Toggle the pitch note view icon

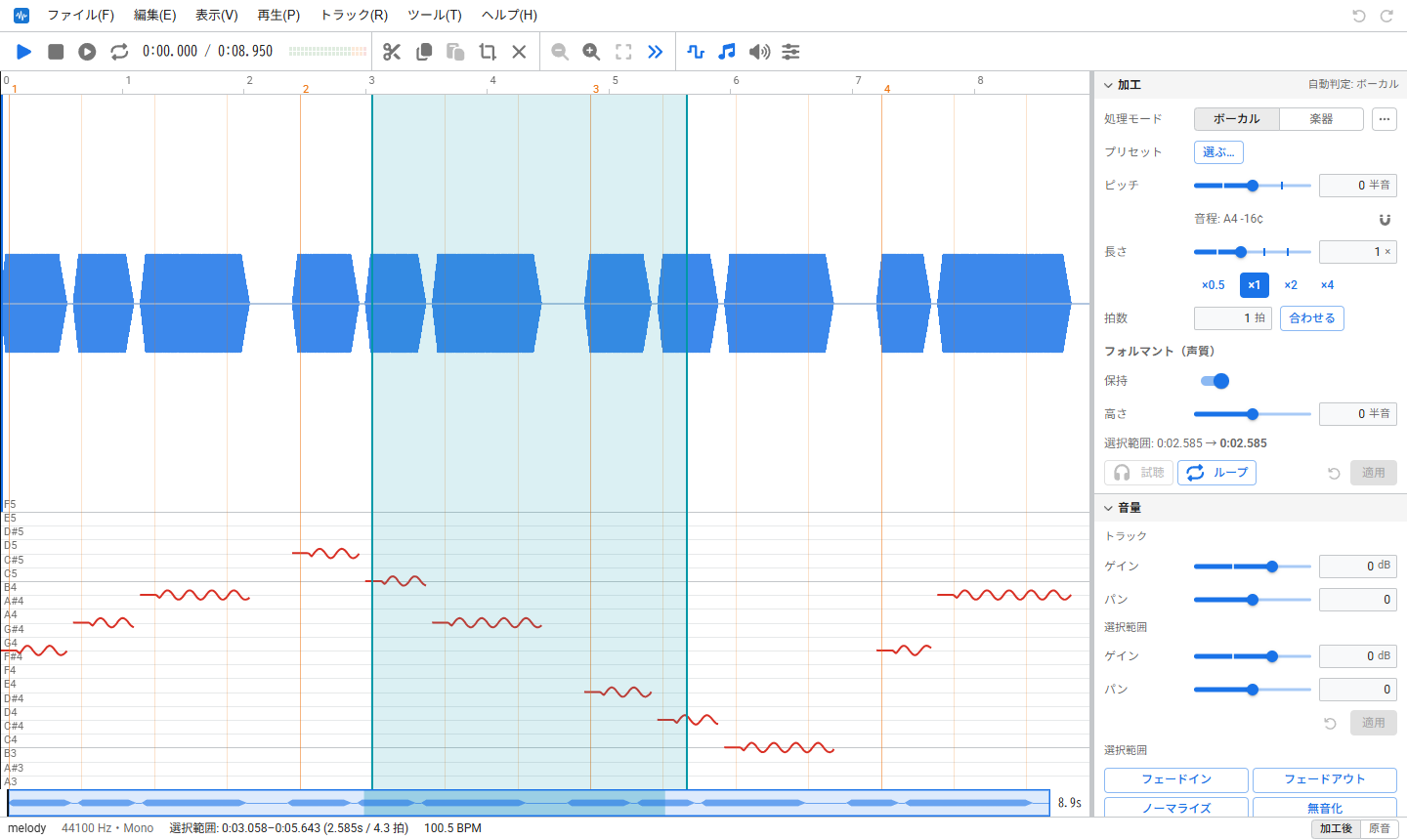point(727,52)
